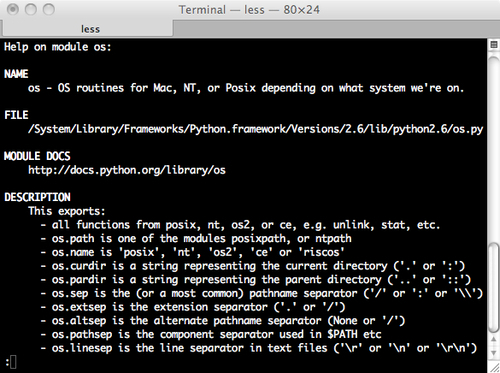The width and height of the screenshot is (500, 373).
Task: Click the less prompt cursor at the bottom
Action: pos(13,362)
